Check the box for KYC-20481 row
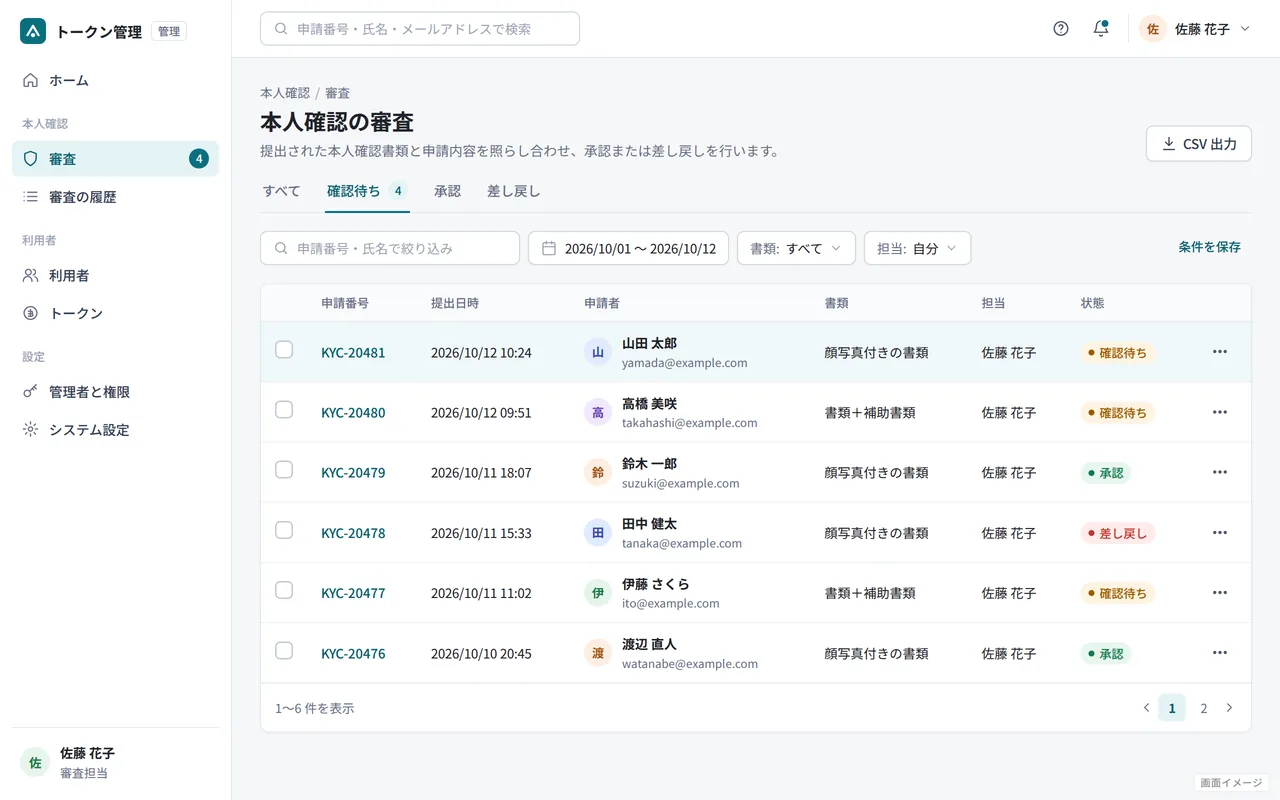This screenshot has height=800, width=1280. pos(284,350)
